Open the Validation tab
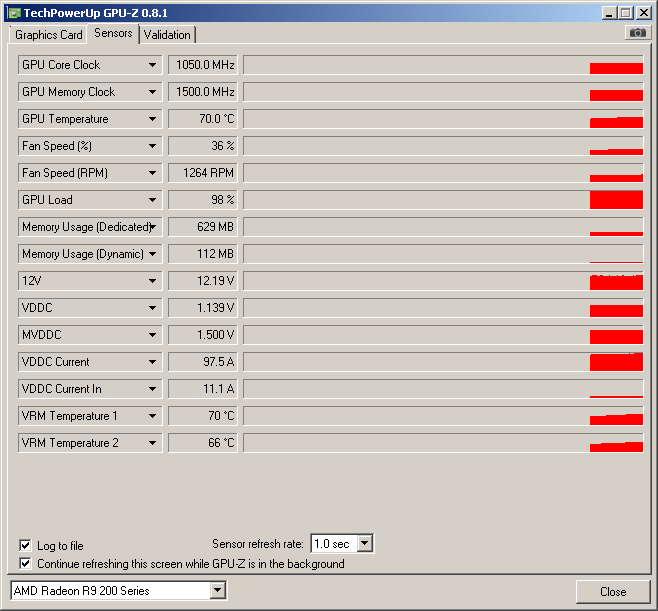The height and width of the screenshot is (611, 658). pos(167,35)
